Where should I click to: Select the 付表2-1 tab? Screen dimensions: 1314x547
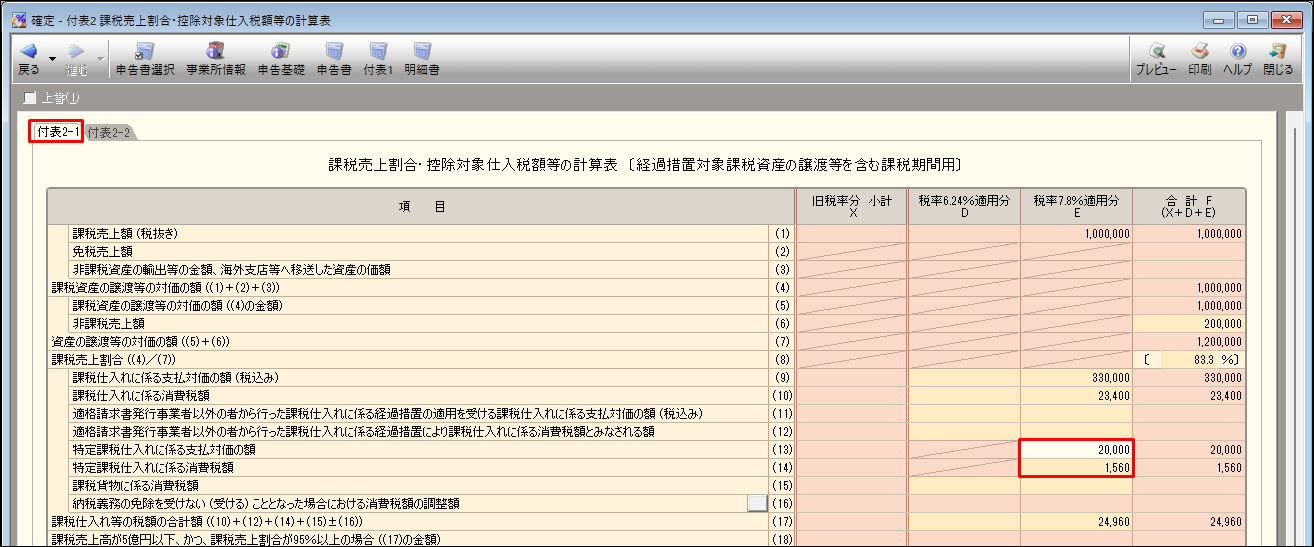tap(56, 133)
